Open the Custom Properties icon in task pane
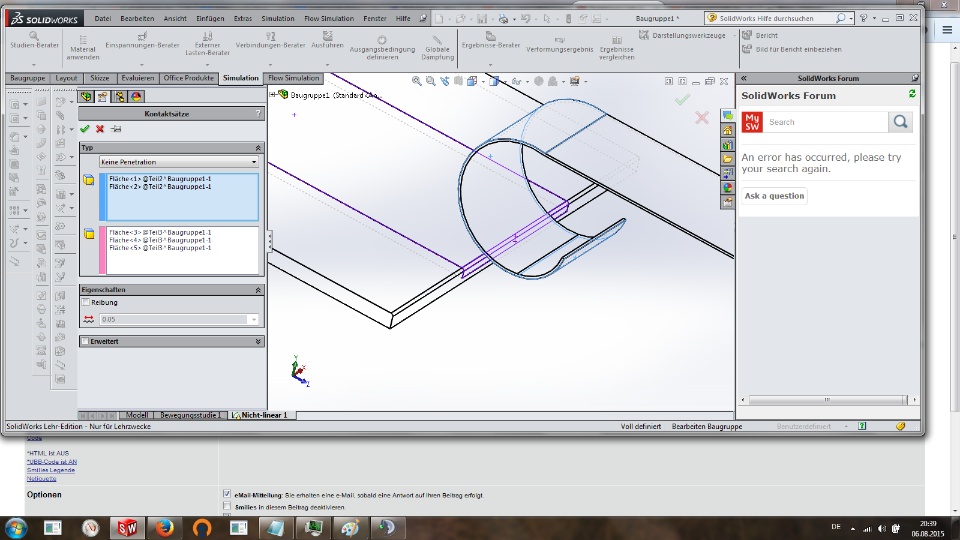 (727, 202)
